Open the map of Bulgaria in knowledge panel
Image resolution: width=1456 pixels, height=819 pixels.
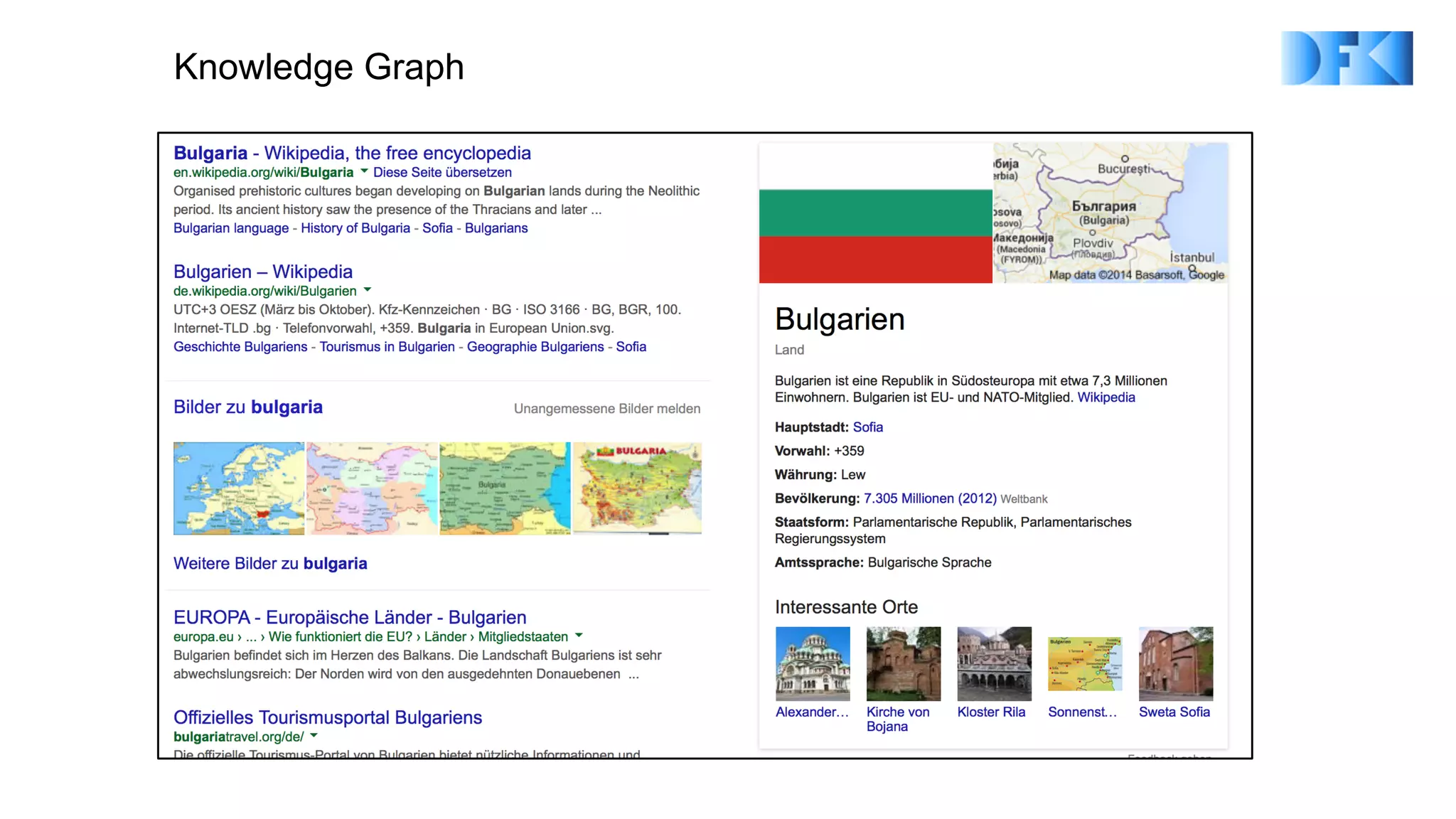(1110, 213)
